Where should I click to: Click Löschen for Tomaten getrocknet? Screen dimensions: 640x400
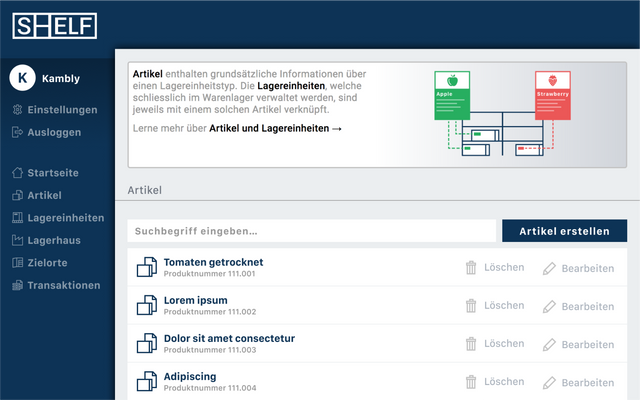[504, 267]
